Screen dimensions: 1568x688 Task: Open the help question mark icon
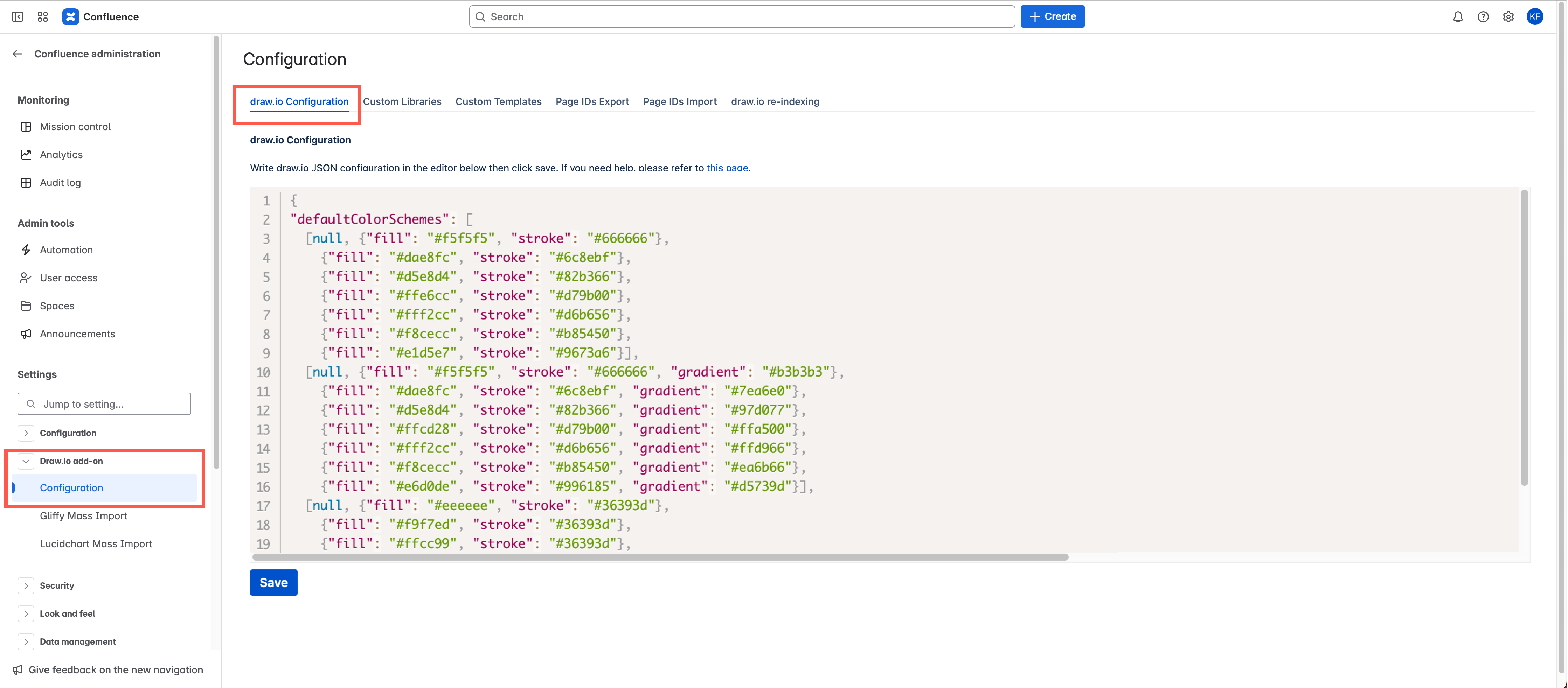(x=1483, y=16)
